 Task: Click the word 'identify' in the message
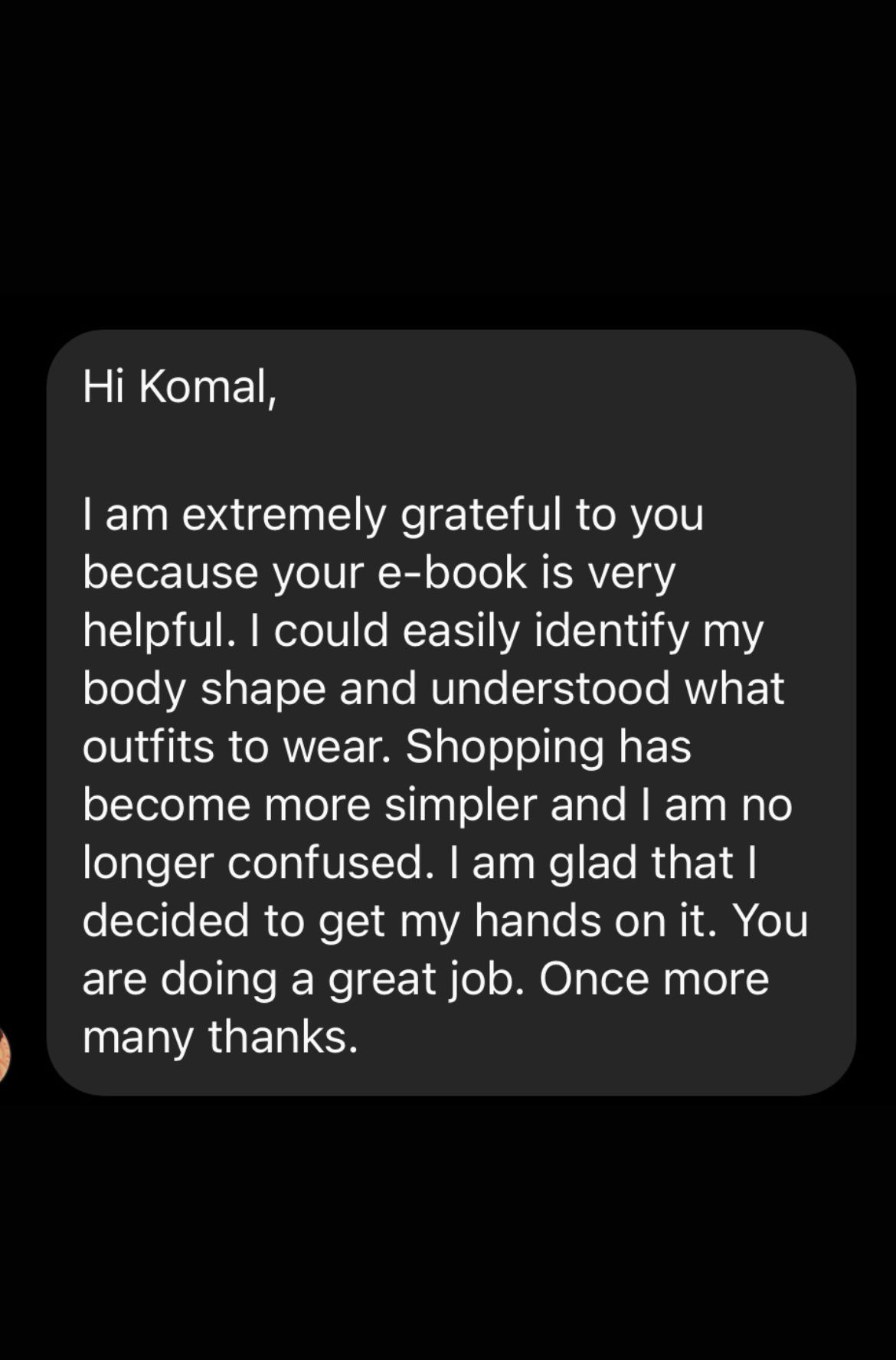click(610, 631)
